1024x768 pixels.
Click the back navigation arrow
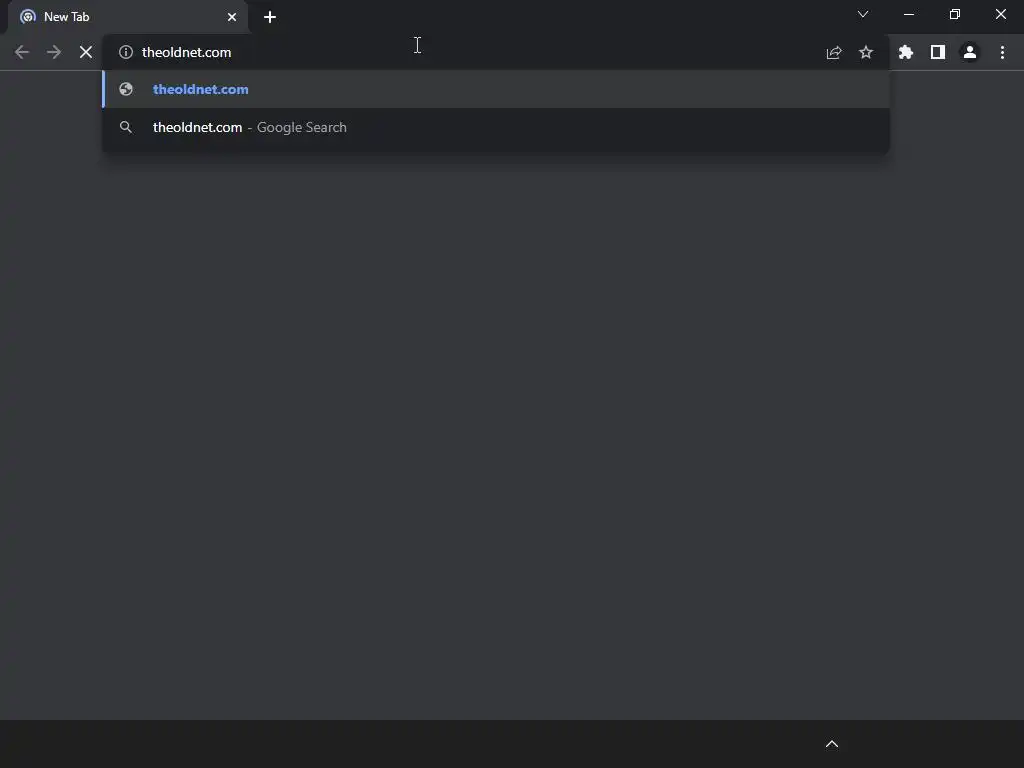(x=22, y=52)
